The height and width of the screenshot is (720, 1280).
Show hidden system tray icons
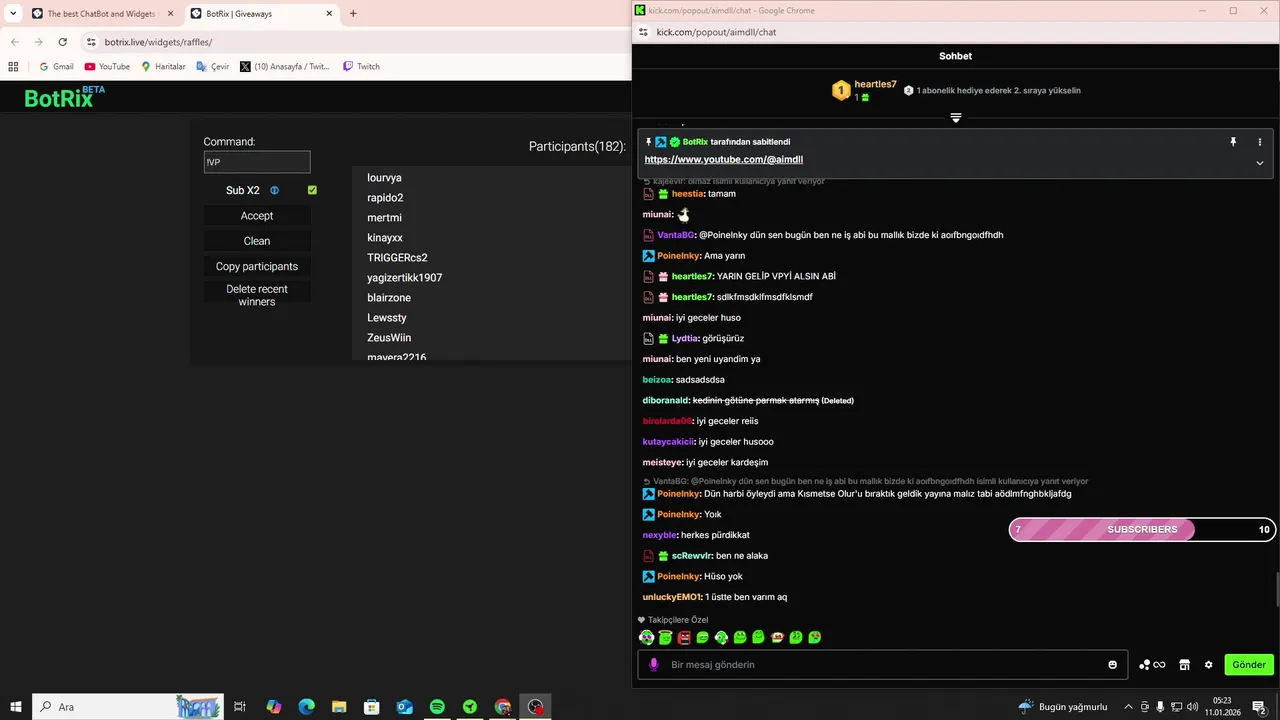tap(1129, 707)
